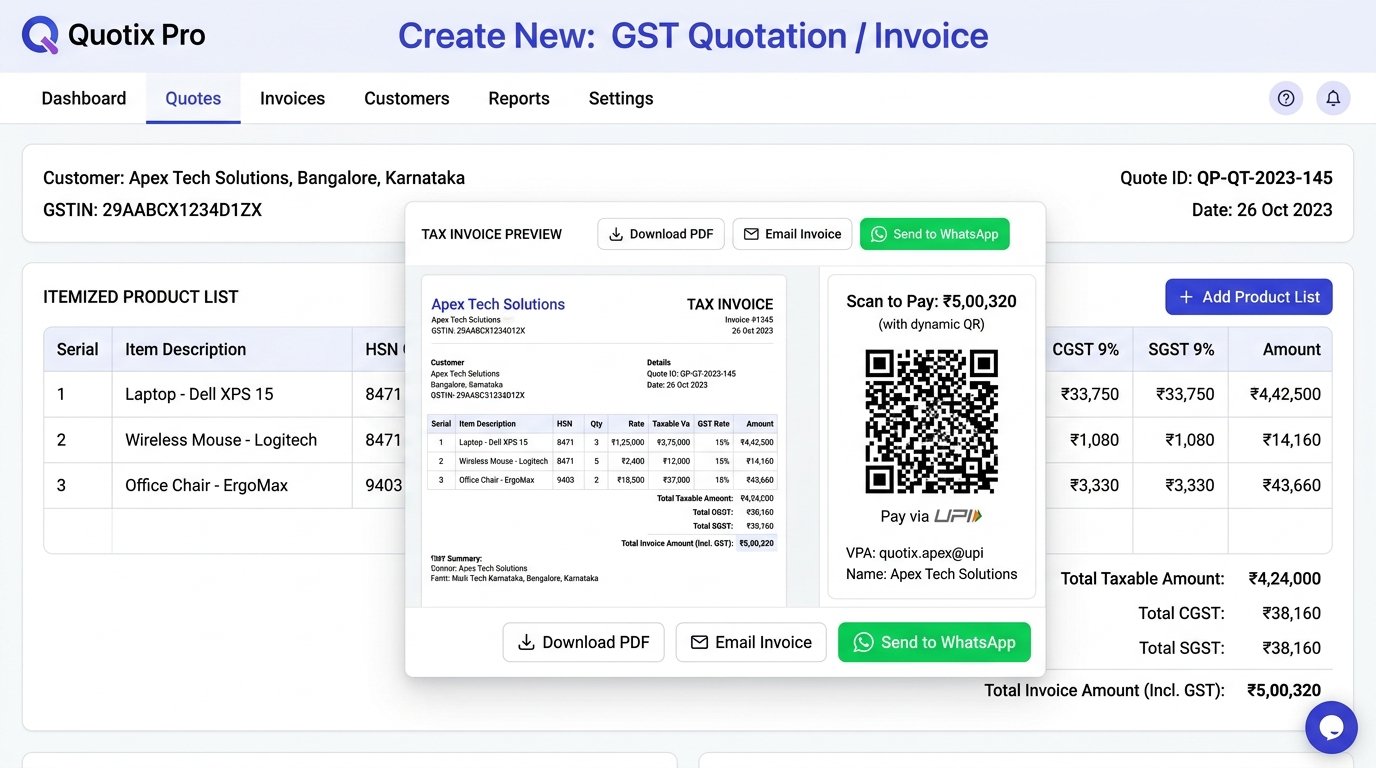Viewport: 1376px width, 768px height.
Task: Click Email Invoice in the preview header
Action: [x=792, y=234]
